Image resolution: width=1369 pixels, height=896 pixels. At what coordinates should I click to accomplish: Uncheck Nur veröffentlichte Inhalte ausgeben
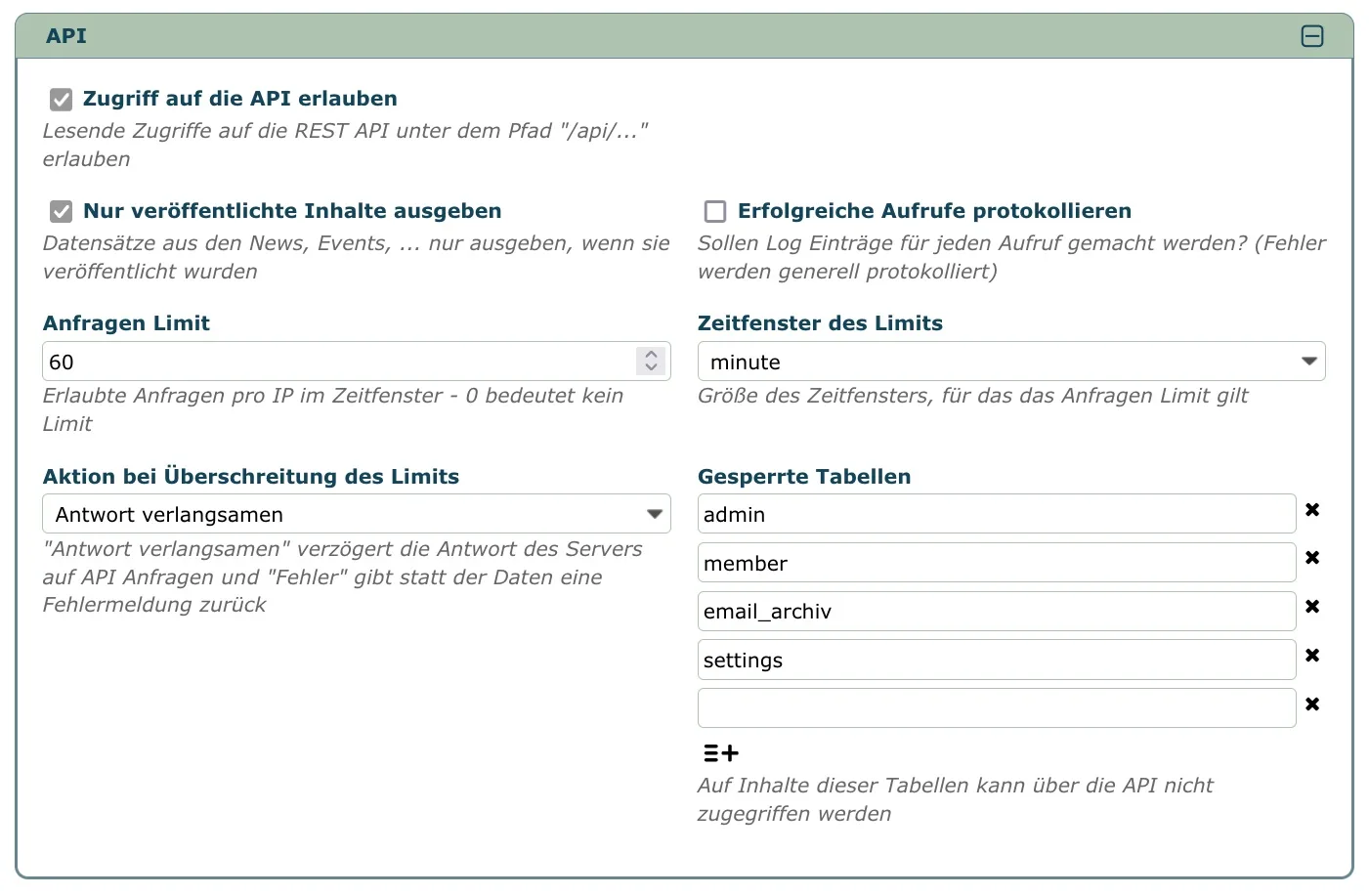point(62,211)
